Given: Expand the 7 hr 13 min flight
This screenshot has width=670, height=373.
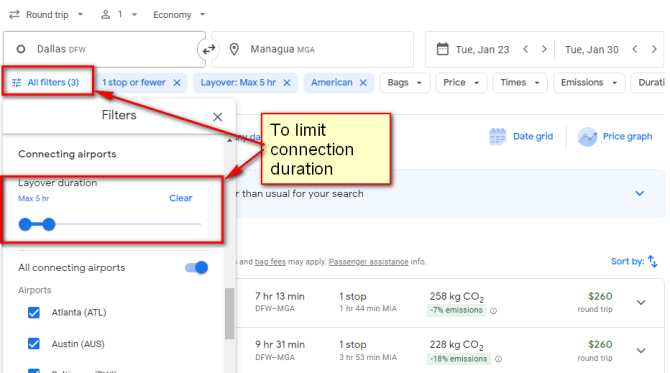Looking at the screenshot, I should pos(641,303).
